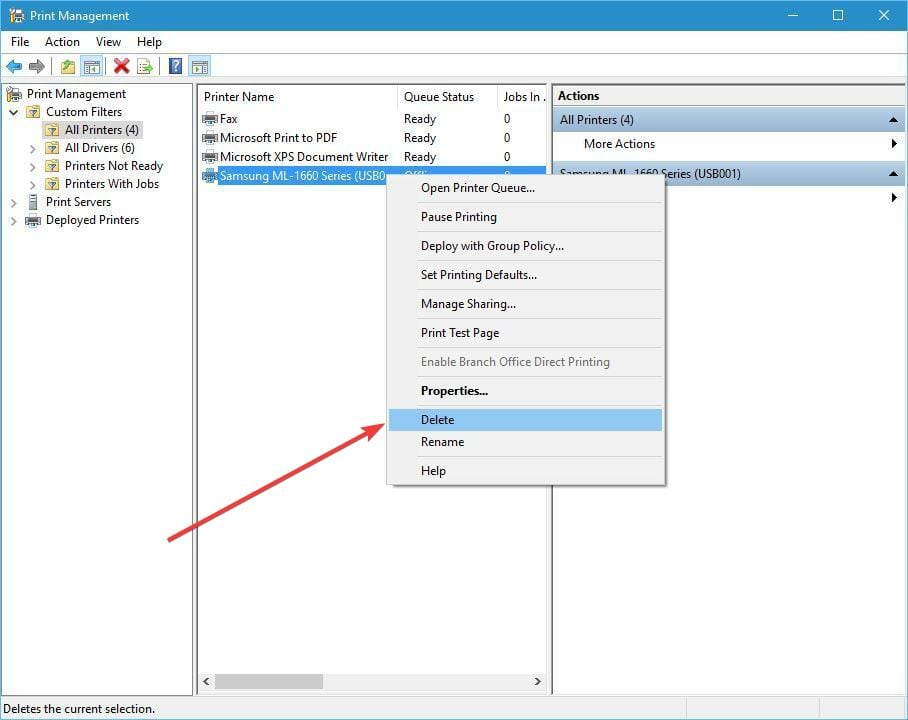This screenshot has width=908, height=720.
Task: Select the Printers Not Ready filter label
Action: coord(114,166)
